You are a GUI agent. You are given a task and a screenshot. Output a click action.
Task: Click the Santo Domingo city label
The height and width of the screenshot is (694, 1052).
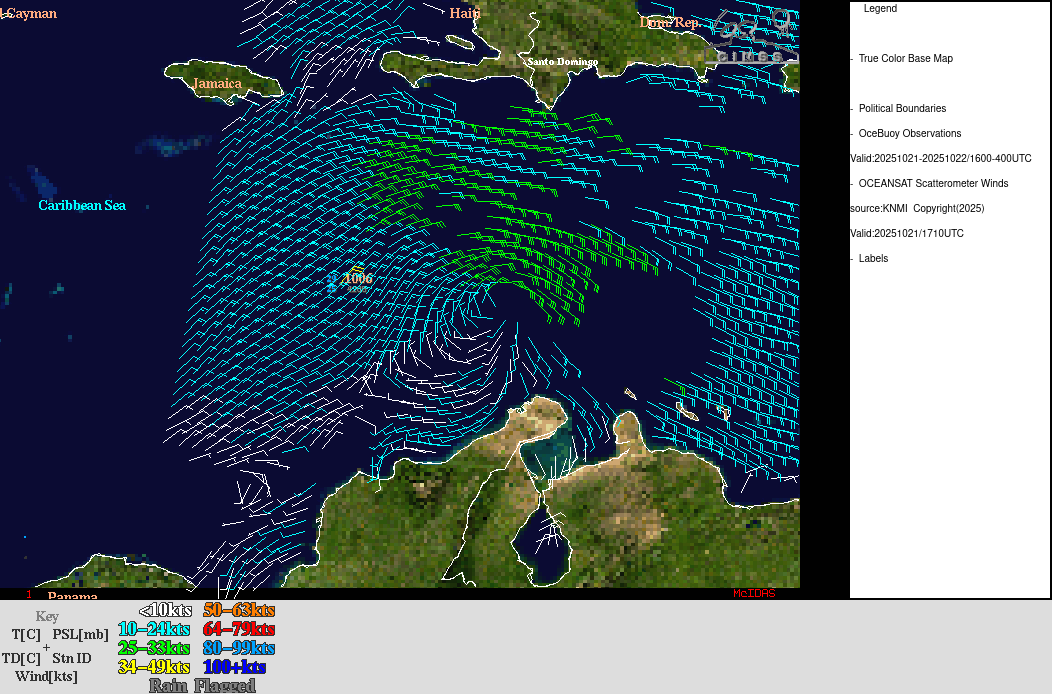[x=562, y=62]
